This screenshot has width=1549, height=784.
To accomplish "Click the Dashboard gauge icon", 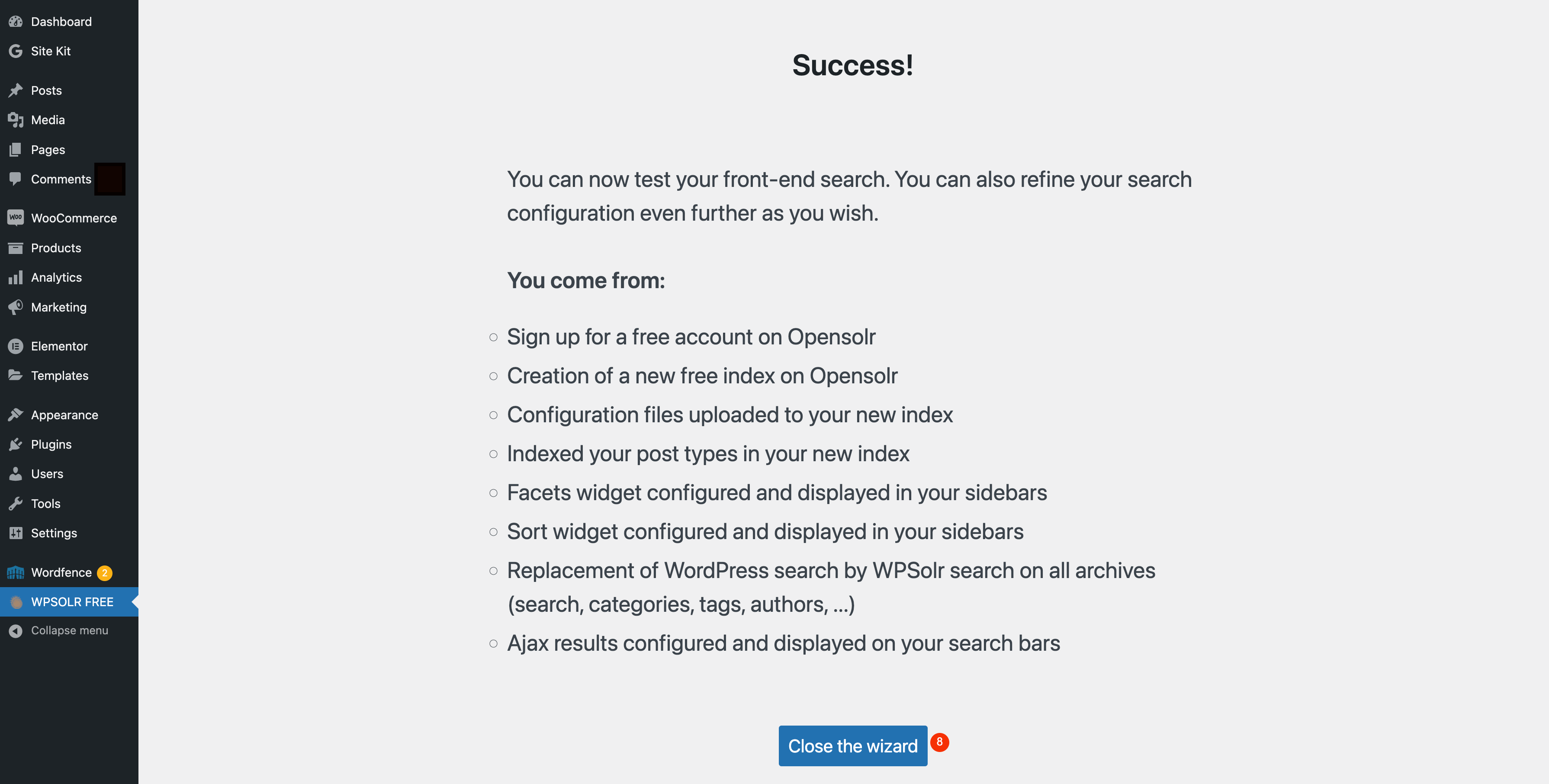I will tap(16, 22).
